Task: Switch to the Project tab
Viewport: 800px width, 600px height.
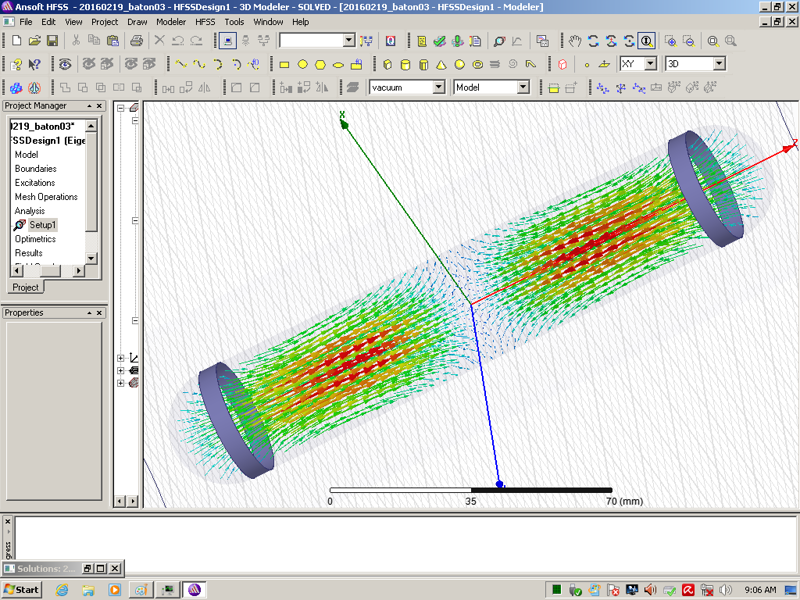Action: (25, 287)
